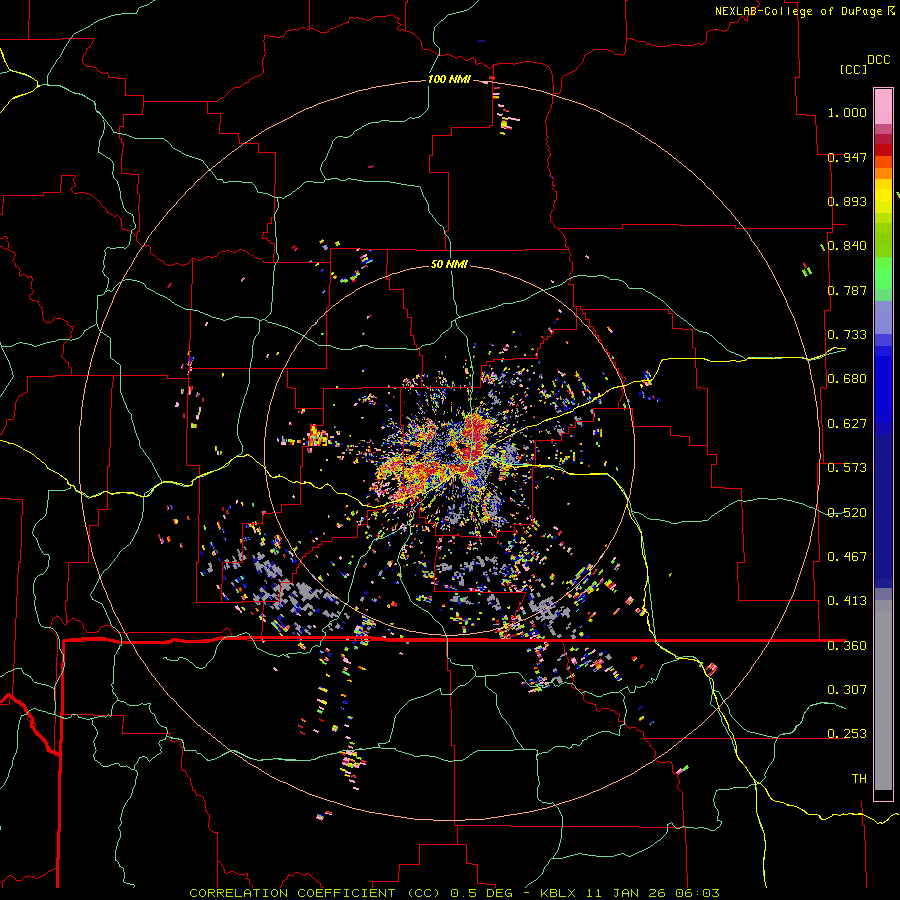Click the 0.307 color scale value

[x=847, y=689]
